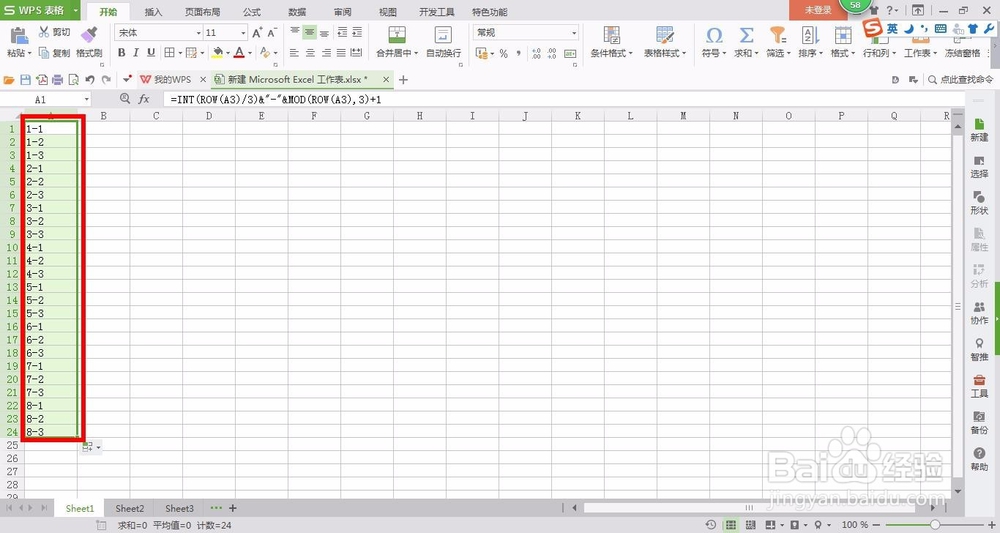Toggle center vertical alignment
This screenshot has width=1000, height=533.
(x=309, y=33)
